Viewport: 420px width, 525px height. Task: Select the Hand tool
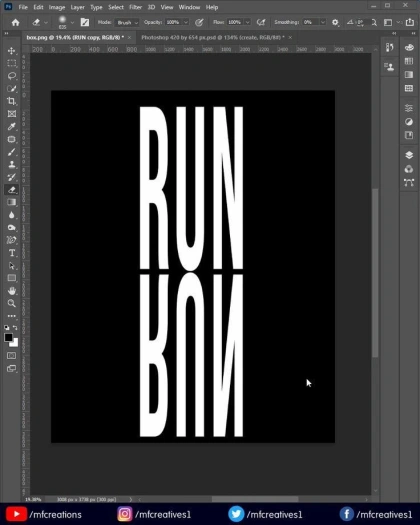point(12,291)
